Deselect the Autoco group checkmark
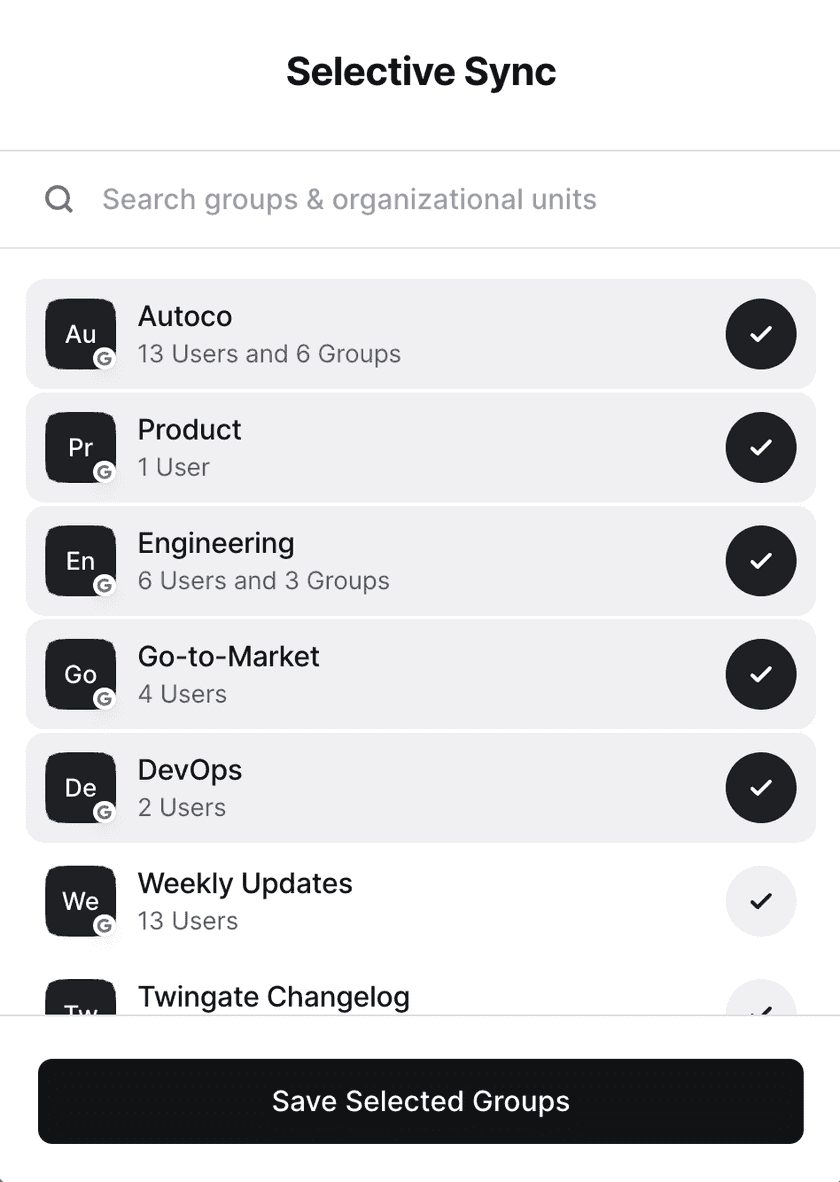 (x=761, y=334)
